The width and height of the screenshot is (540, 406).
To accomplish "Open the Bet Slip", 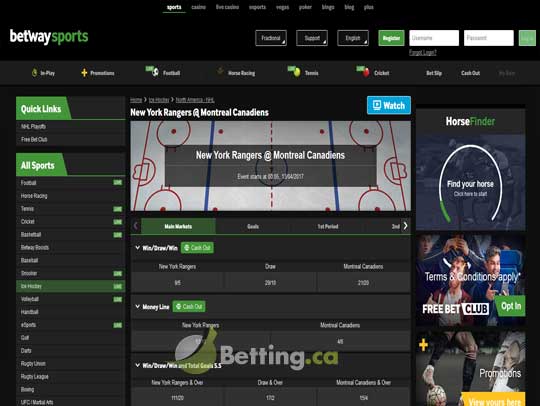I will coord(434,73).
